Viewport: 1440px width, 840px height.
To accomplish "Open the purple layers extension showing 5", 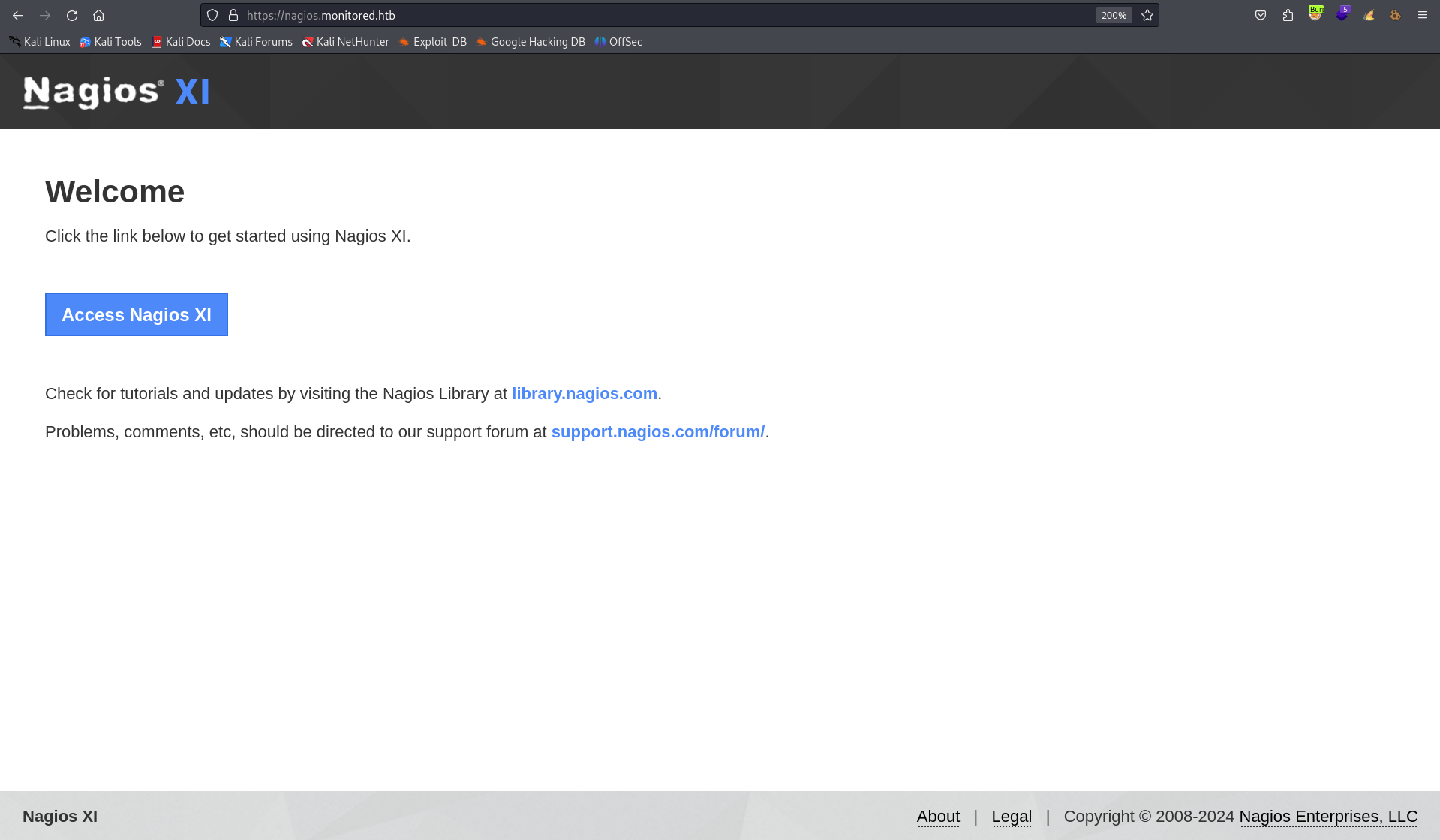I will pos(1342,14).
